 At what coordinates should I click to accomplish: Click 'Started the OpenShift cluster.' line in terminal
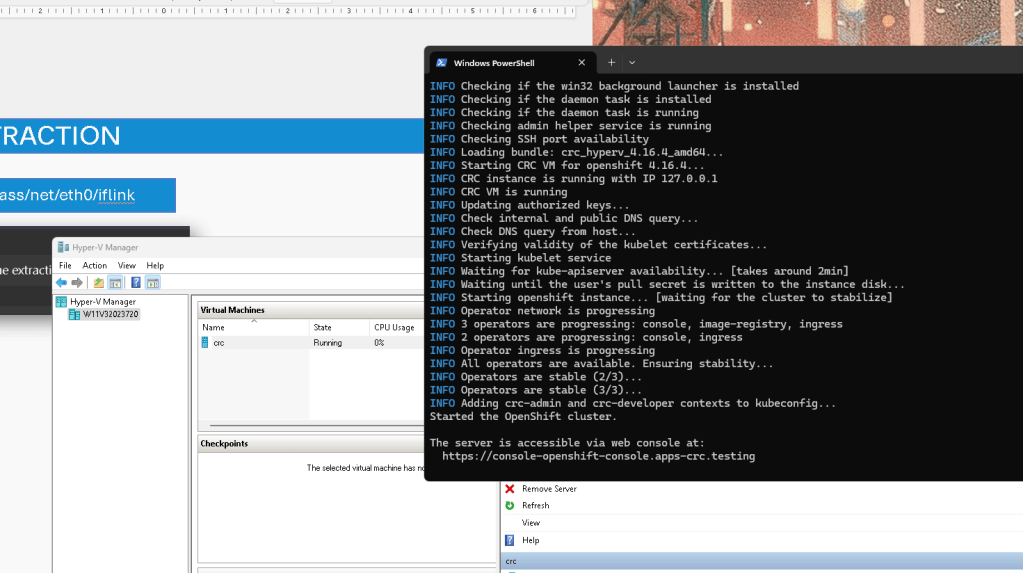523,416
